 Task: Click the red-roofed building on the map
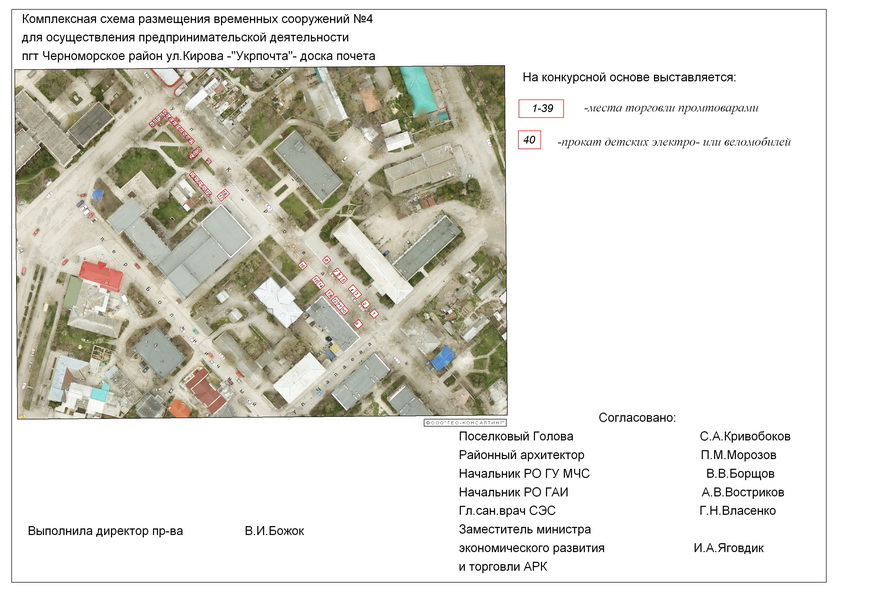pyautogui.click(x=100, y=275)
